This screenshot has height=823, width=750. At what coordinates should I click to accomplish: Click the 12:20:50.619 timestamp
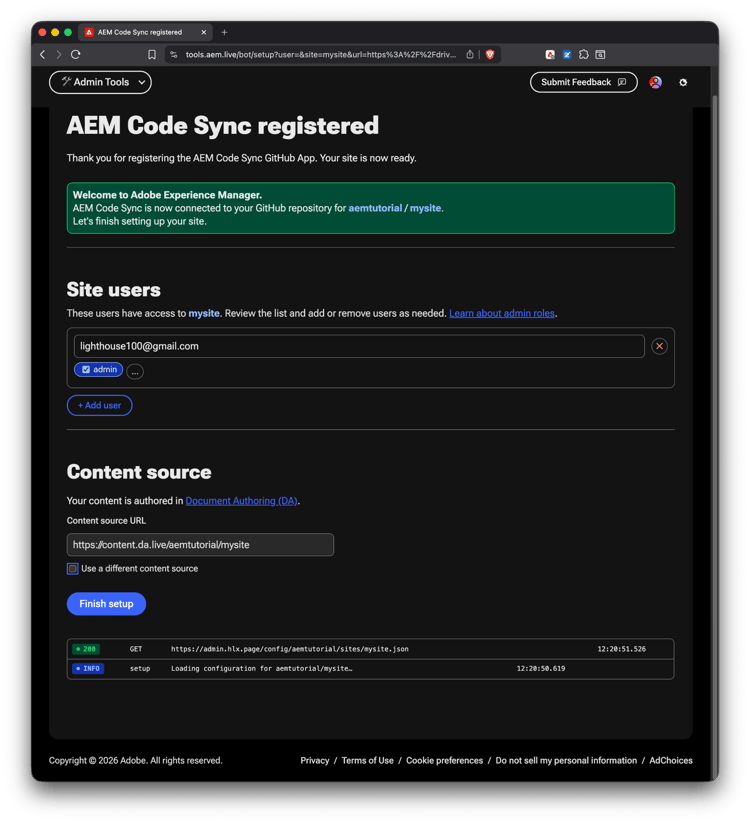(x=541, y=669)
